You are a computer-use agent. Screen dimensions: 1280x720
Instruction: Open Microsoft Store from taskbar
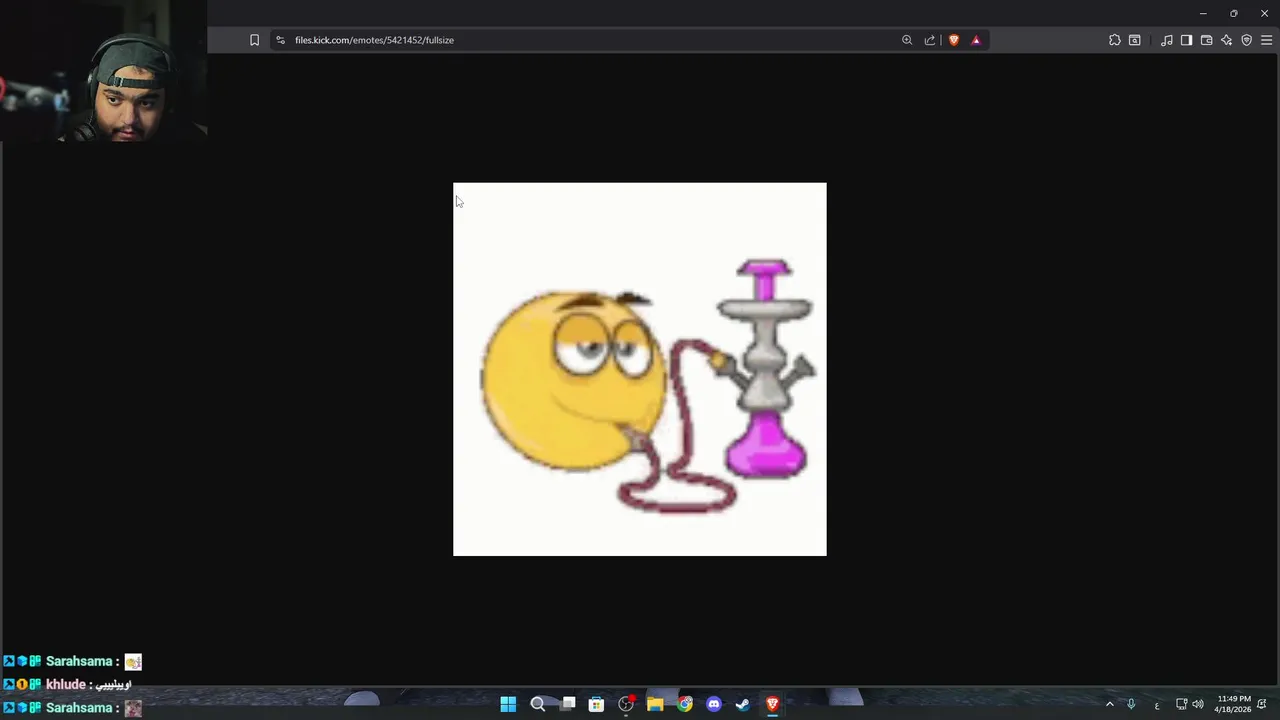(x=596, y=704)
